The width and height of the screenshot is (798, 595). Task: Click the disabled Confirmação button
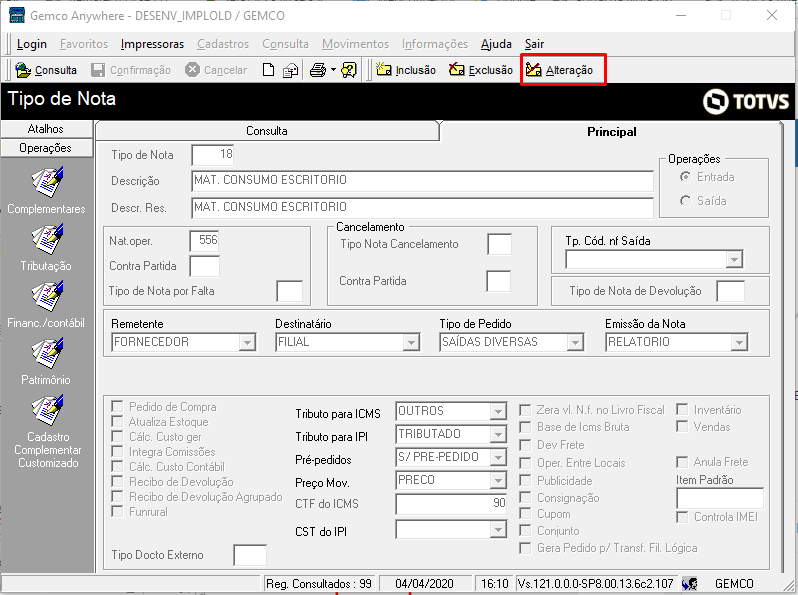pyautogui.click(x=131, y=70)
